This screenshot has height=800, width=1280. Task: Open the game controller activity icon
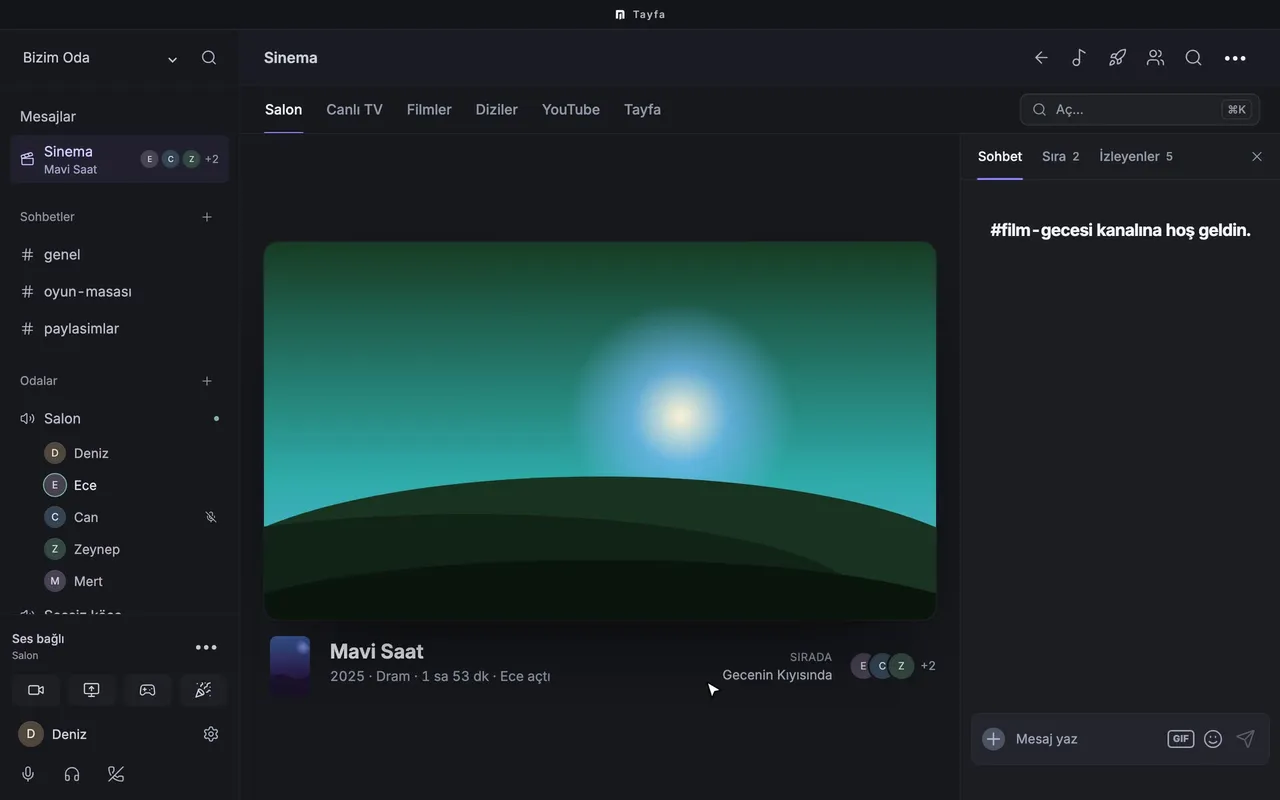(147, 690)
